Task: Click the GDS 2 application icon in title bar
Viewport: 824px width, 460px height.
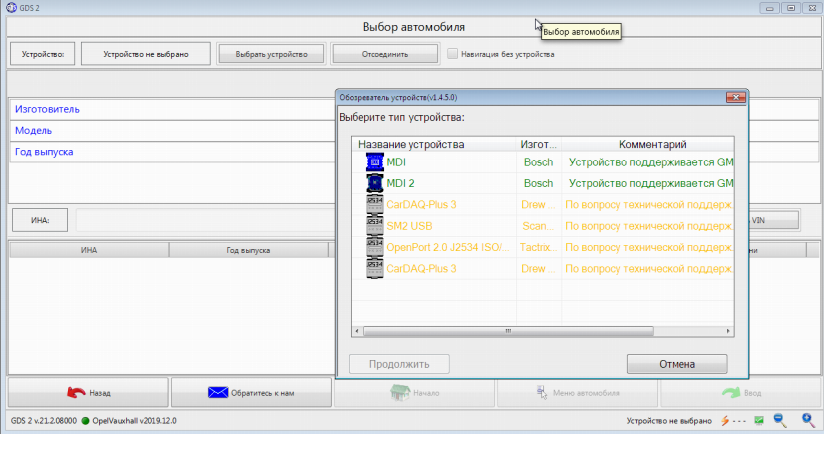Action: [x=12, y=7]
